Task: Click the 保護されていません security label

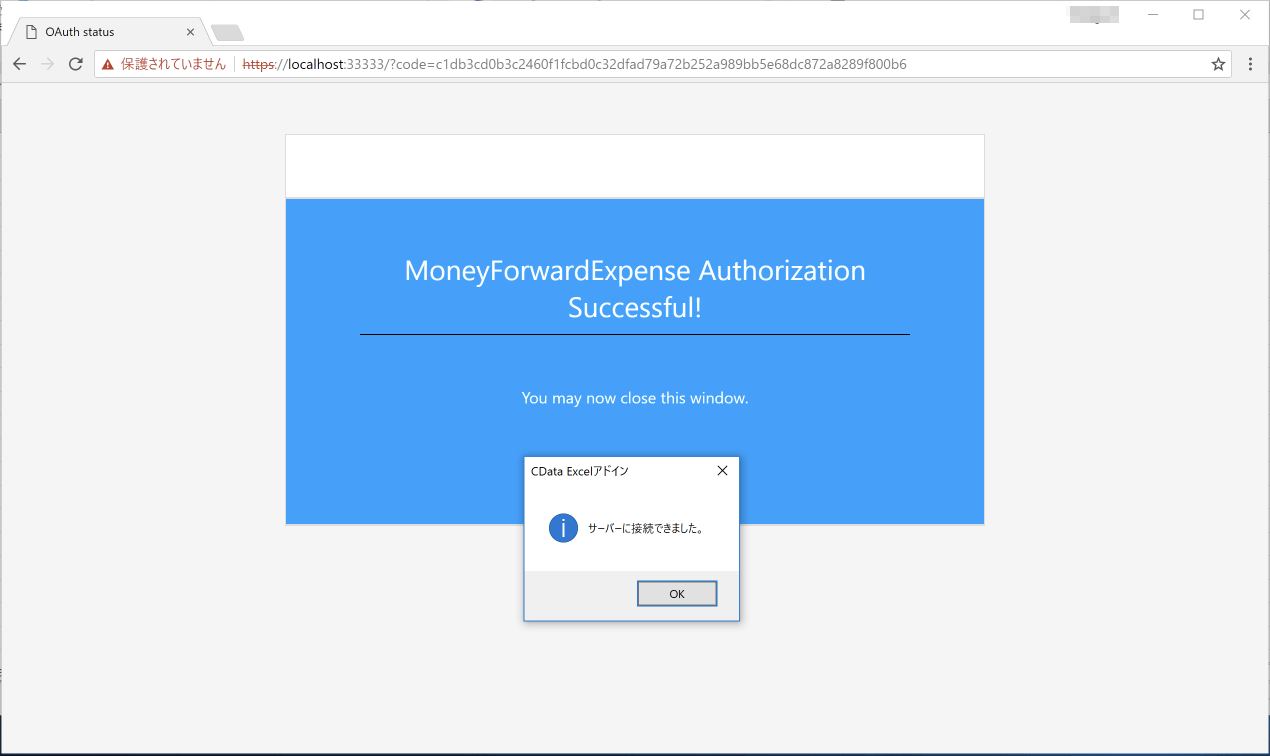Action: [x=173, y=64]
